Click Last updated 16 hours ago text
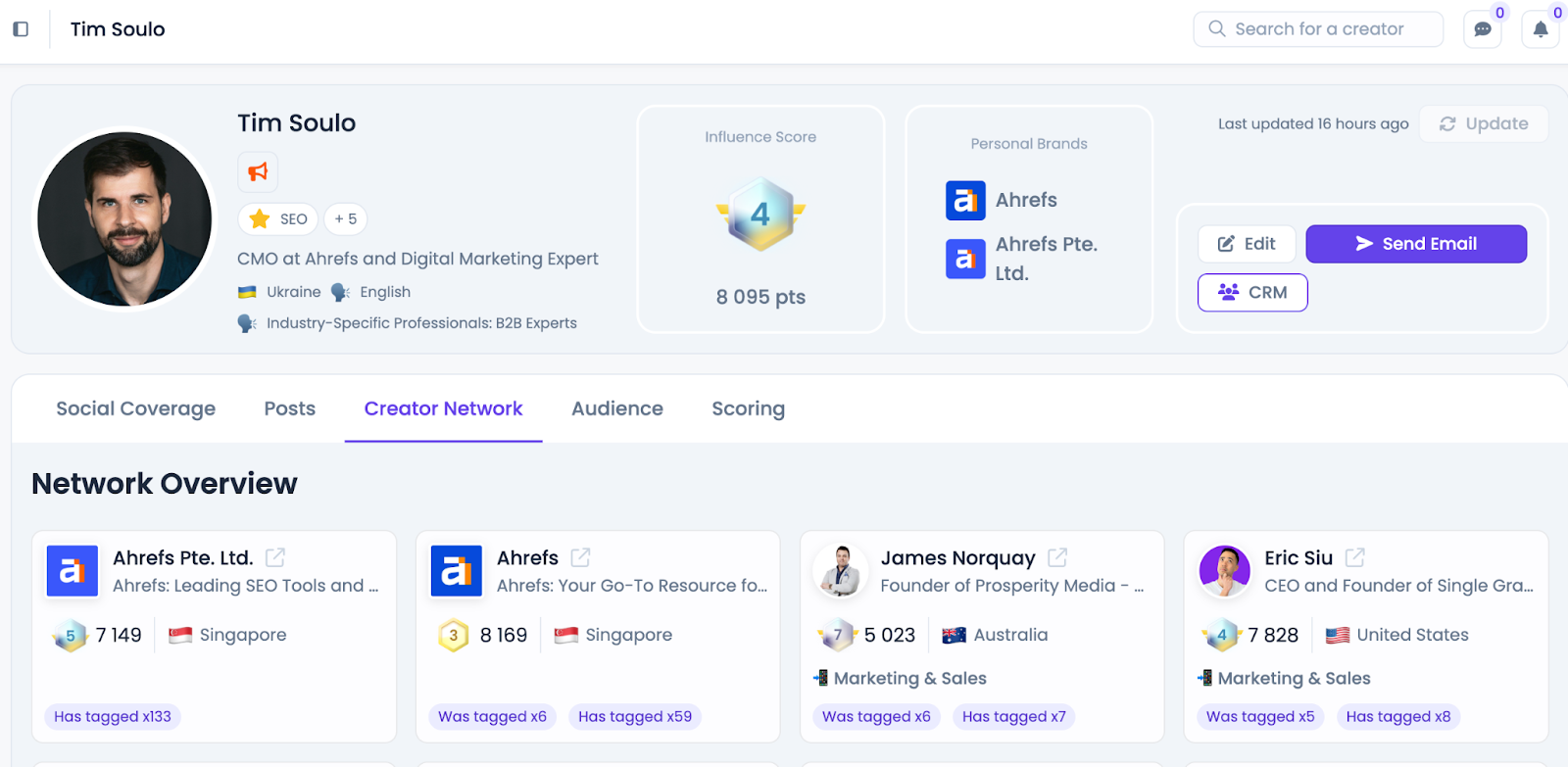 pos(1313,124)
